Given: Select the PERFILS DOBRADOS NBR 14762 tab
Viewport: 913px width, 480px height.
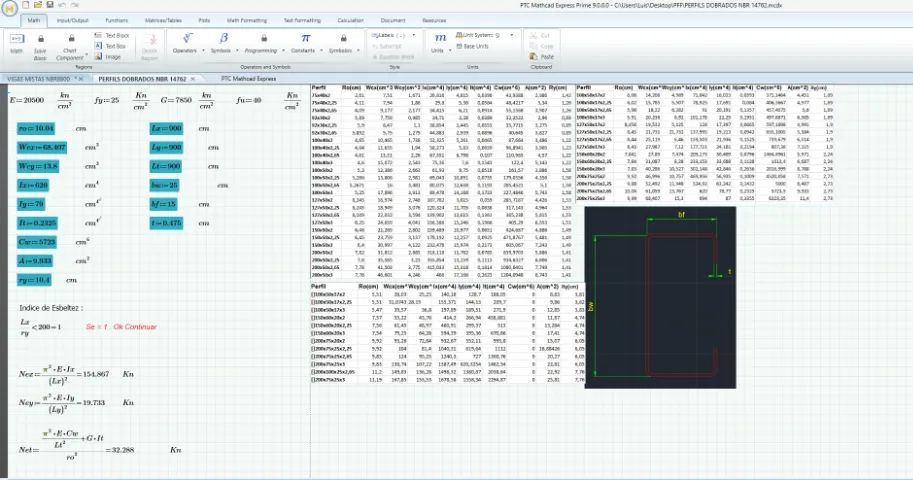Looking at the screenshot, I should [x=142, y=79].
